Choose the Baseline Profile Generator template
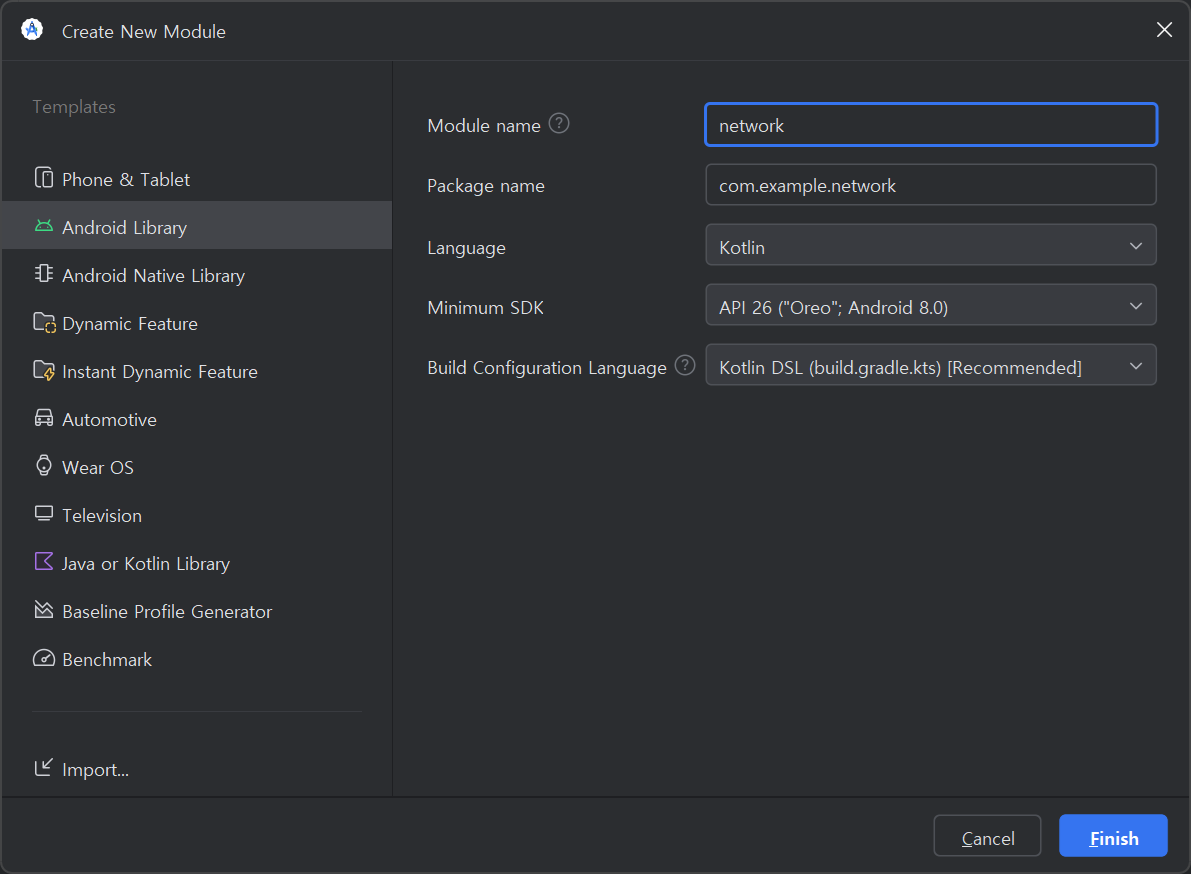 (x=197, y=611)
